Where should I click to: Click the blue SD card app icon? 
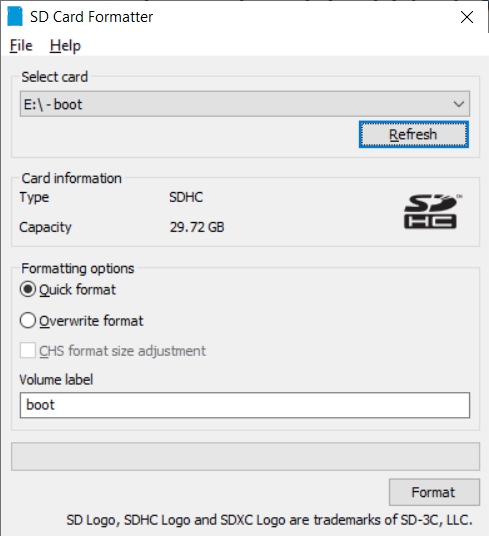15,16
